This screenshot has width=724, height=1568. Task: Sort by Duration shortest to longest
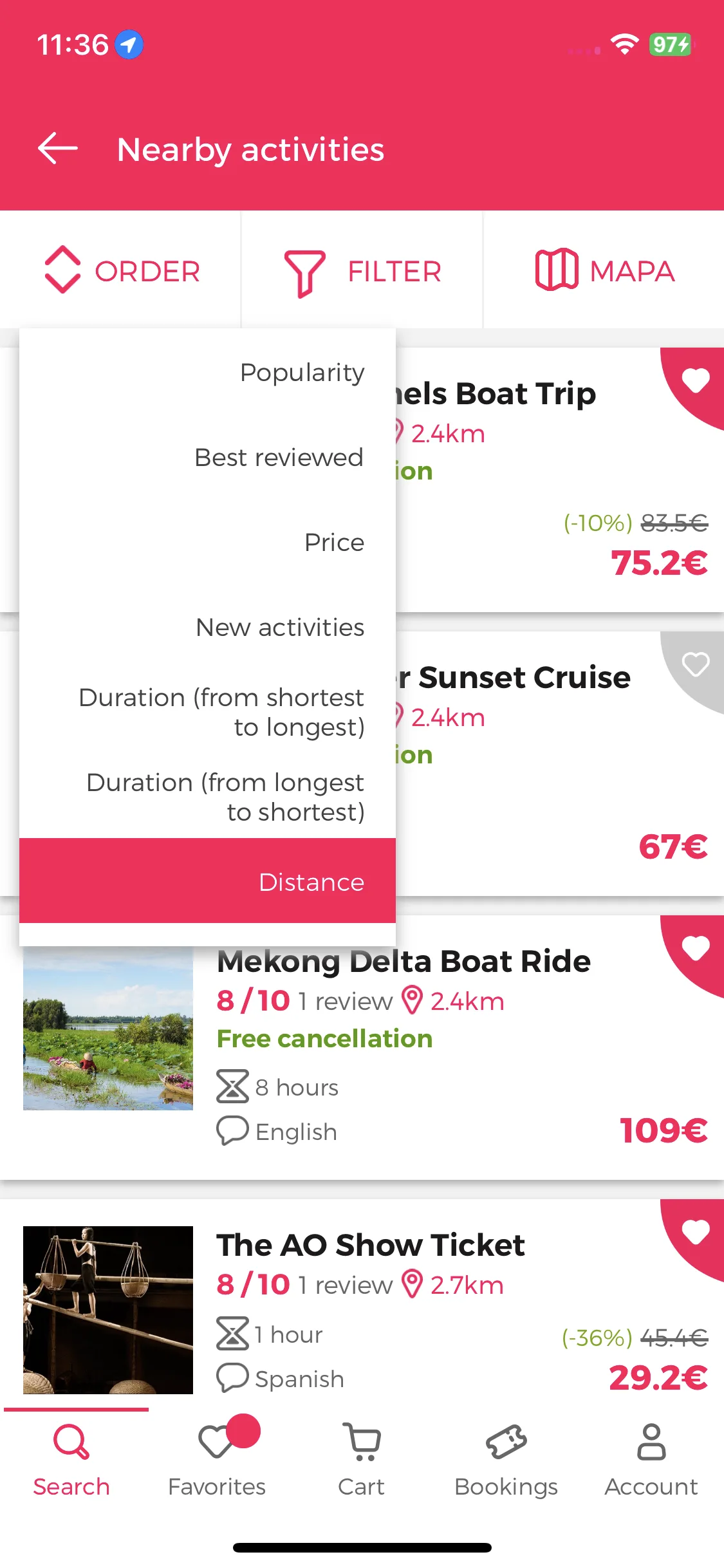pos(207,712)
